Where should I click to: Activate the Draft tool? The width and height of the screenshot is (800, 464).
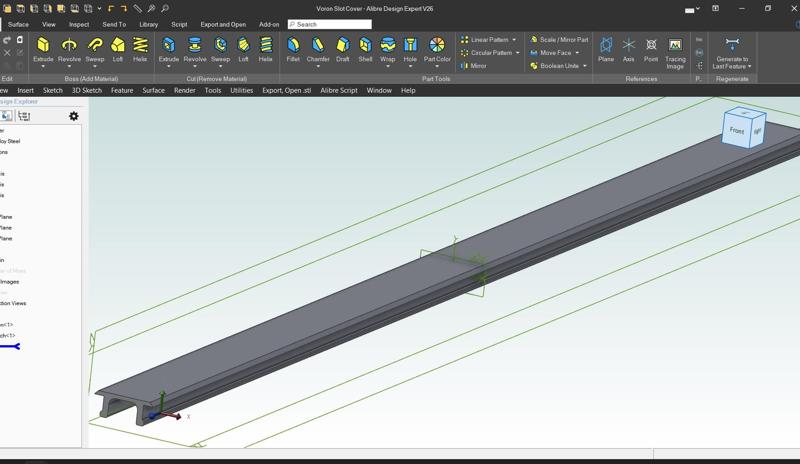click(343, 49)
